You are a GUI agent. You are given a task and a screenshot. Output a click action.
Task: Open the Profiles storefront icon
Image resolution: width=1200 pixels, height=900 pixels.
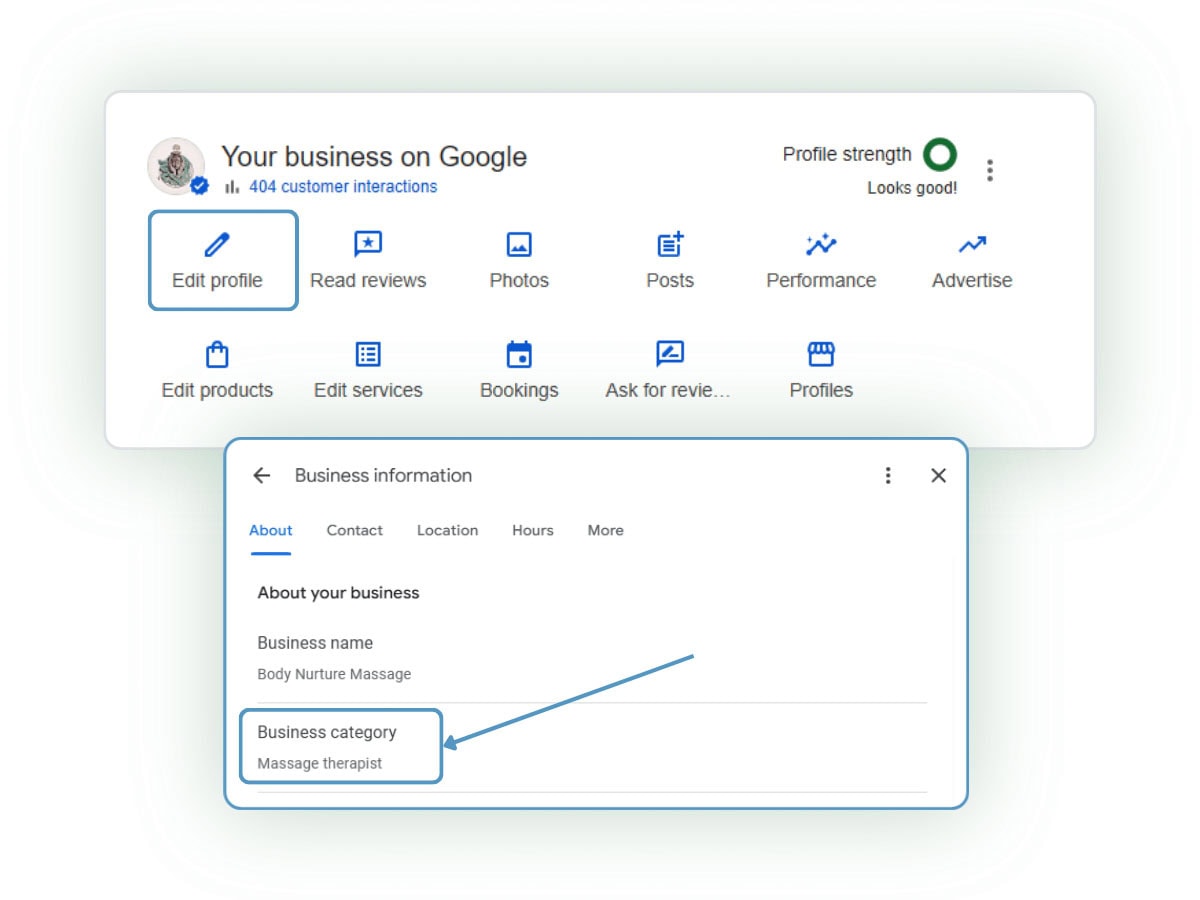(821, 354)
